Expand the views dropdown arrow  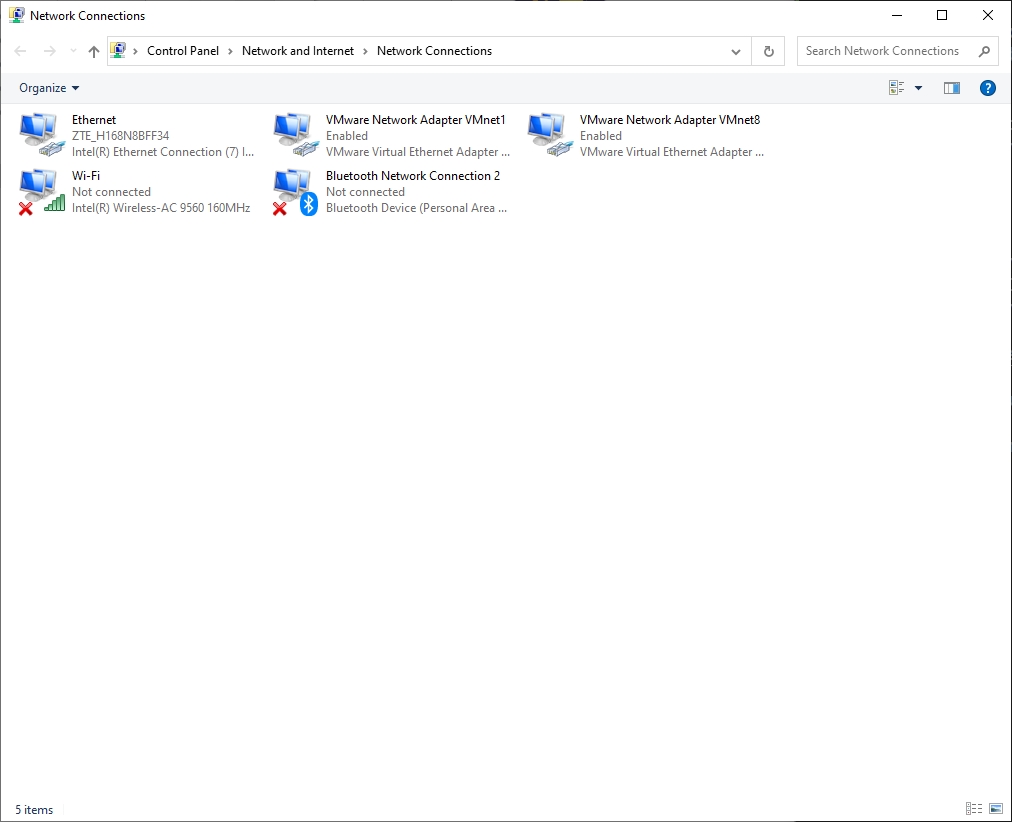918,87
